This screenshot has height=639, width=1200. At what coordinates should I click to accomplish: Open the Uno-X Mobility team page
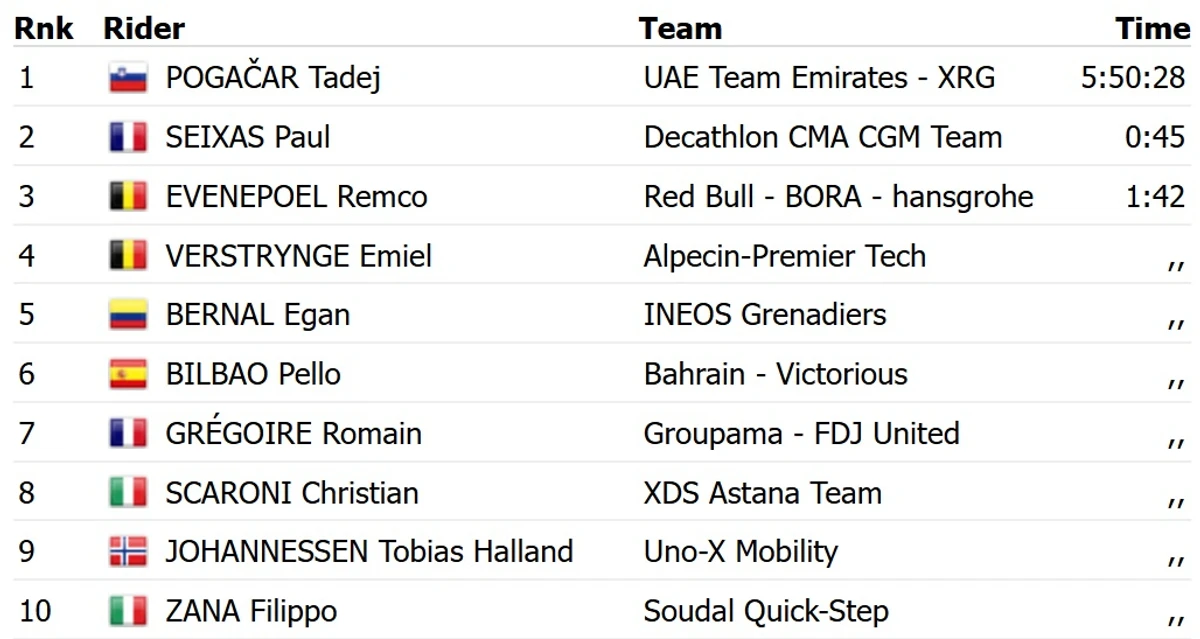[x=741, y=552]
